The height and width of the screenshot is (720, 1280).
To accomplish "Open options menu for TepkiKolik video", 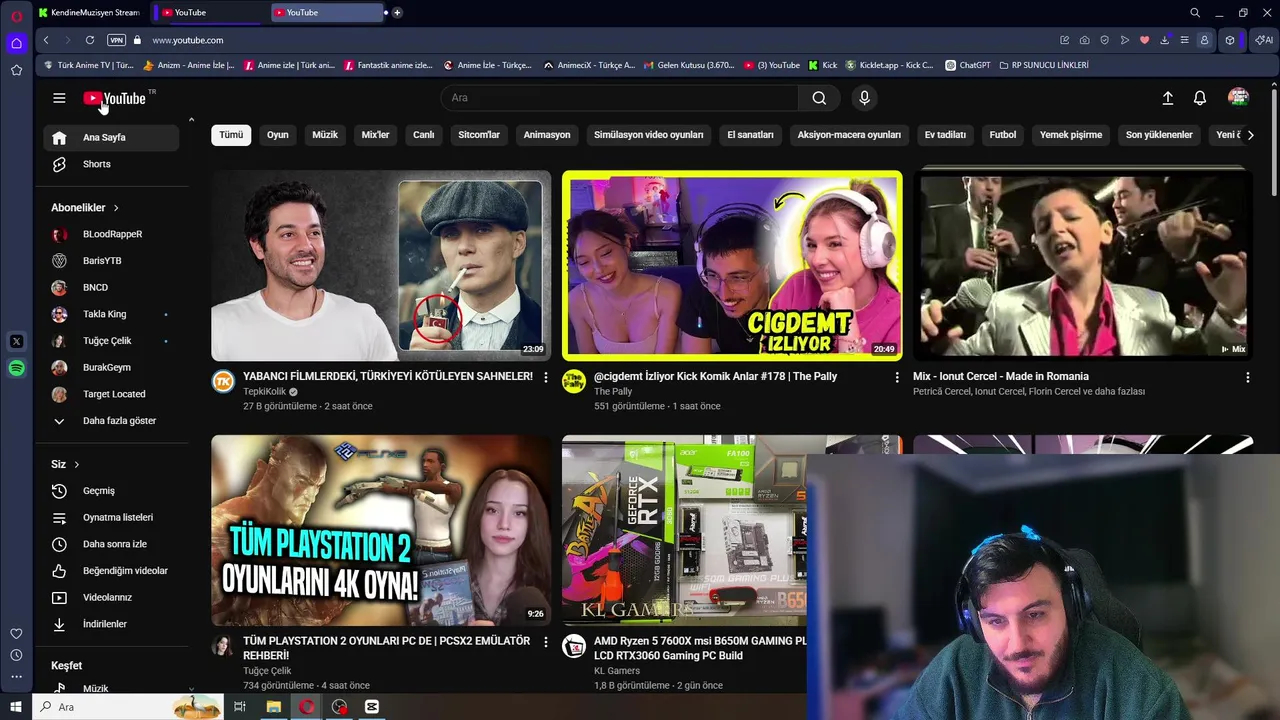I will [x=545, y=377].
